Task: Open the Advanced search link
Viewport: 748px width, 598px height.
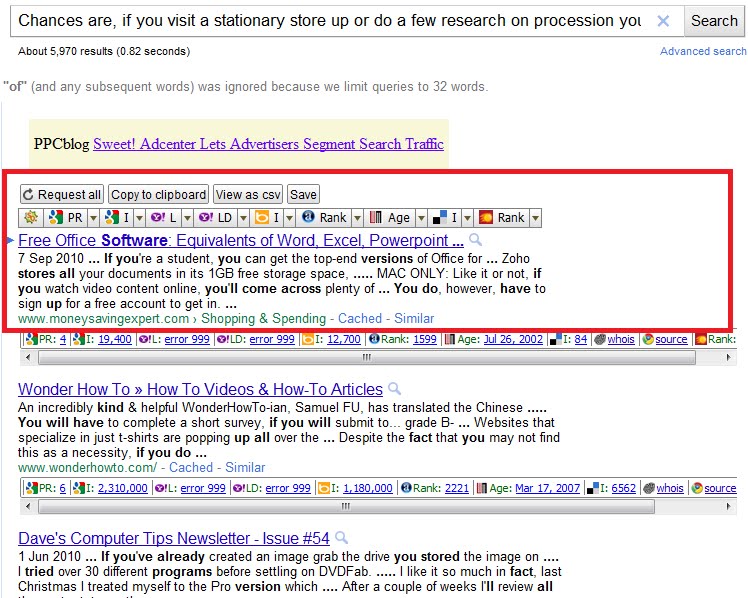Action: pos(703,51)
